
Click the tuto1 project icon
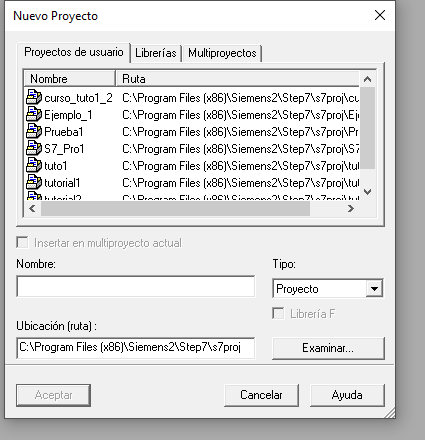pos(34,165)
